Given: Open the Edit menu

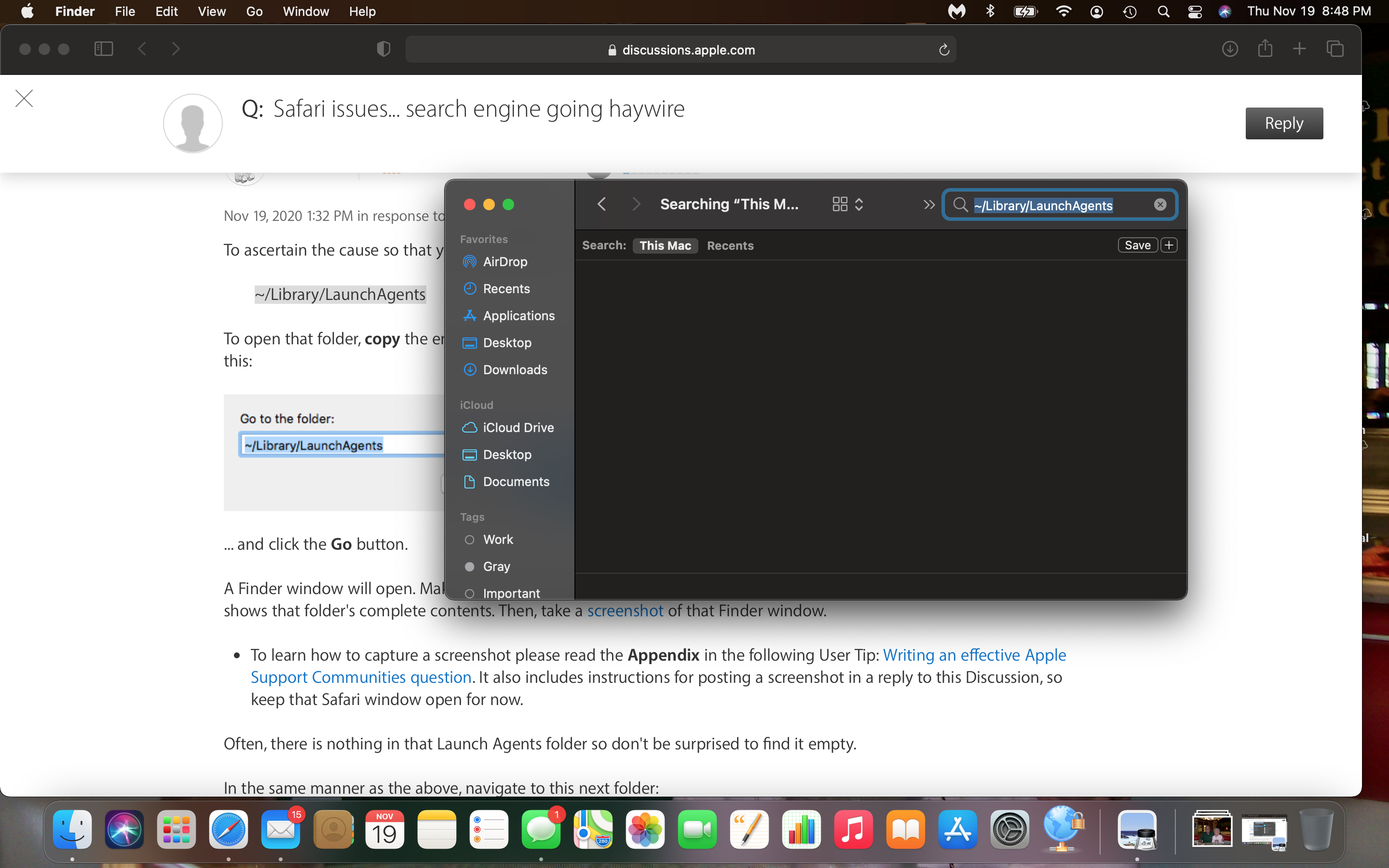Looking at the screenshot, I should [x=166, y=12].
